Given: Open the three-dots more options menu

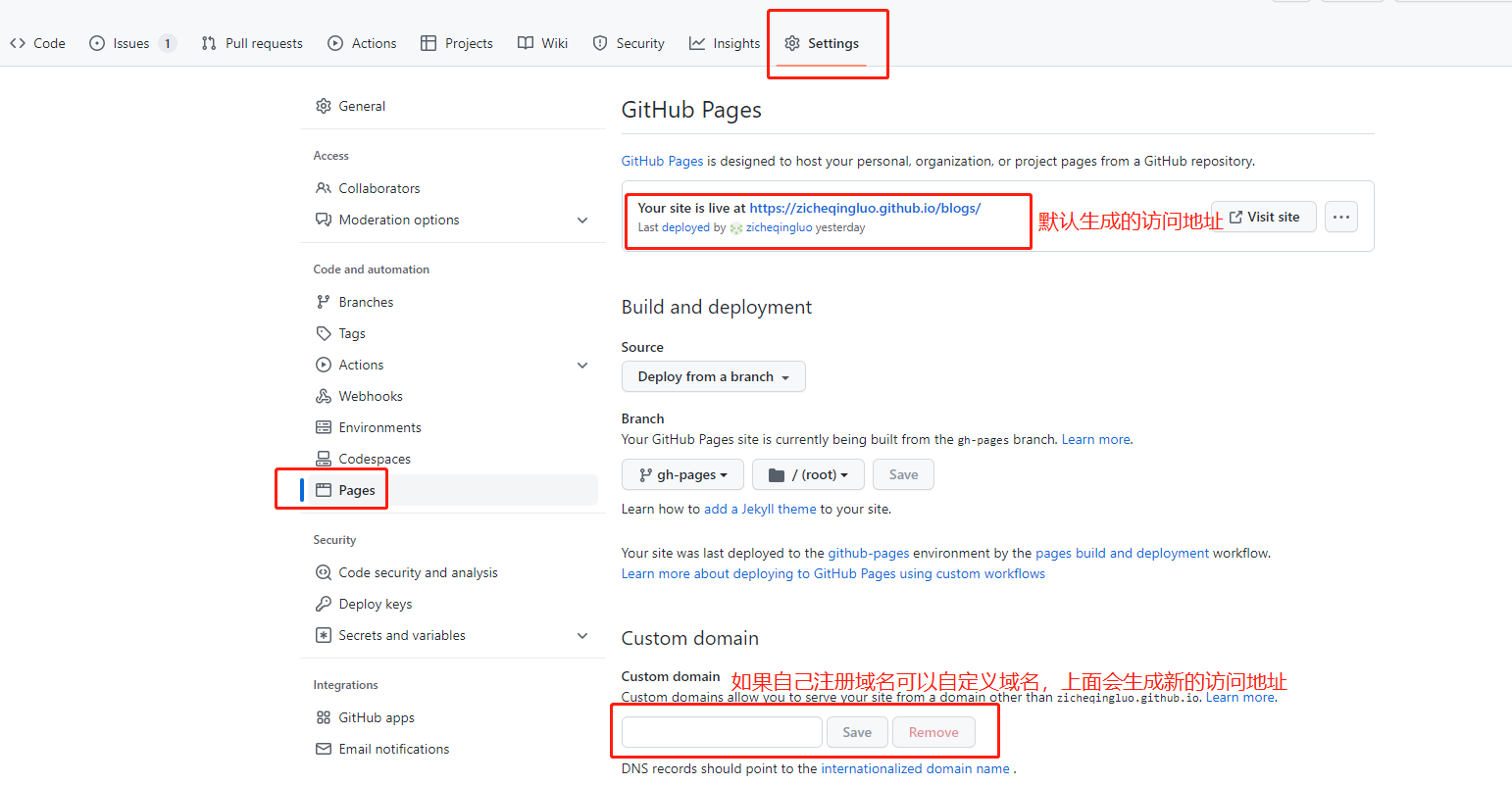Looking at the screenshot, I should (1341, 217).
